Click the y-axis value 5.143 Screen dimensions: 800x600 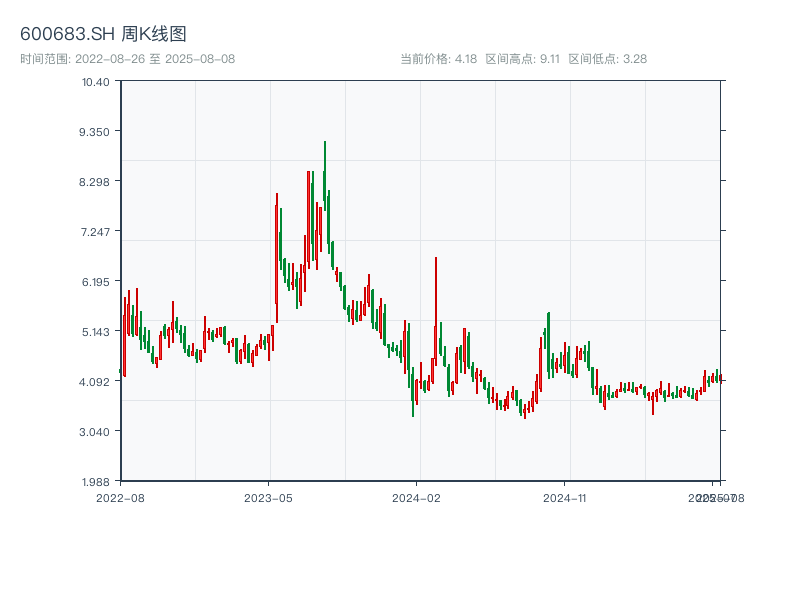point(95,332)
